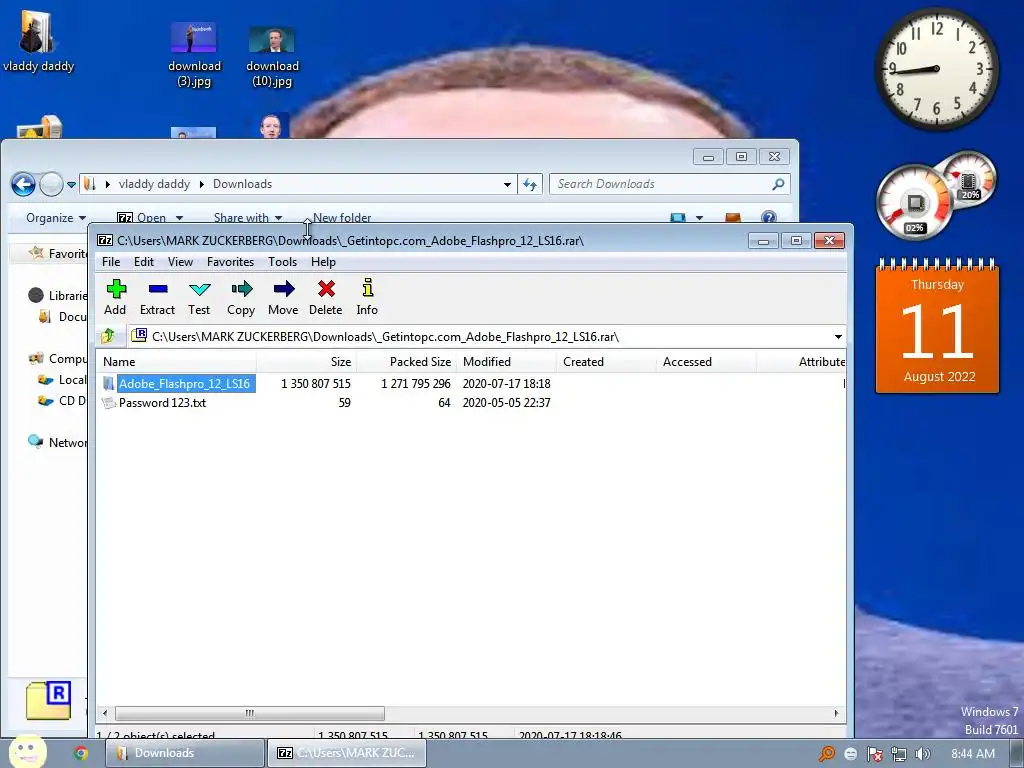Open the View menu

click(x=180, y=262)
